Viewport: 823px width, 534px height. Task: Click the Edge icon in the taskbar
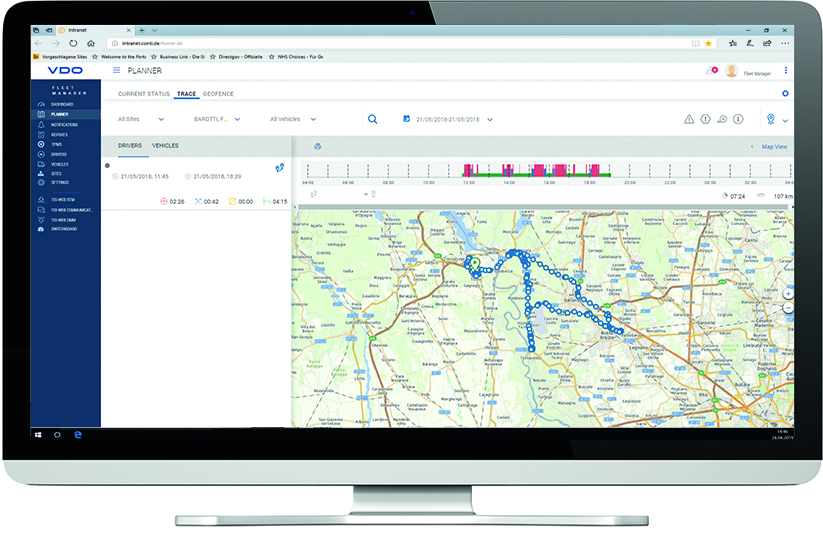(78, 435)
